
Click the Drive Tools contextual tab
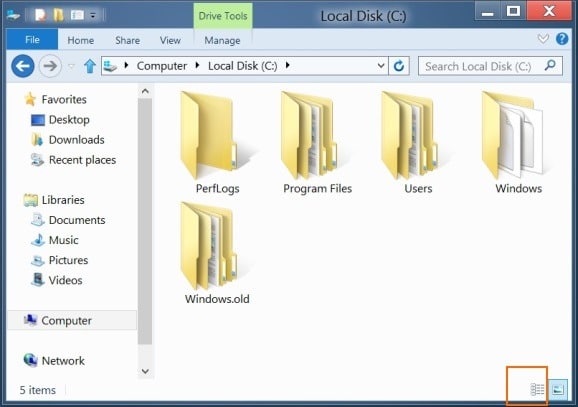pyautogui.click(x=223, y=16)
